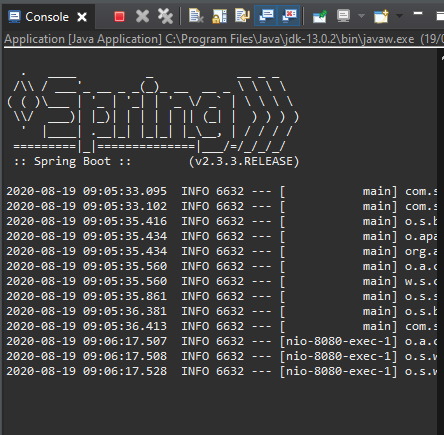The image size is (444, 435).
Task: Click log line timestamped 09:06:17.508
Action: 222,356
